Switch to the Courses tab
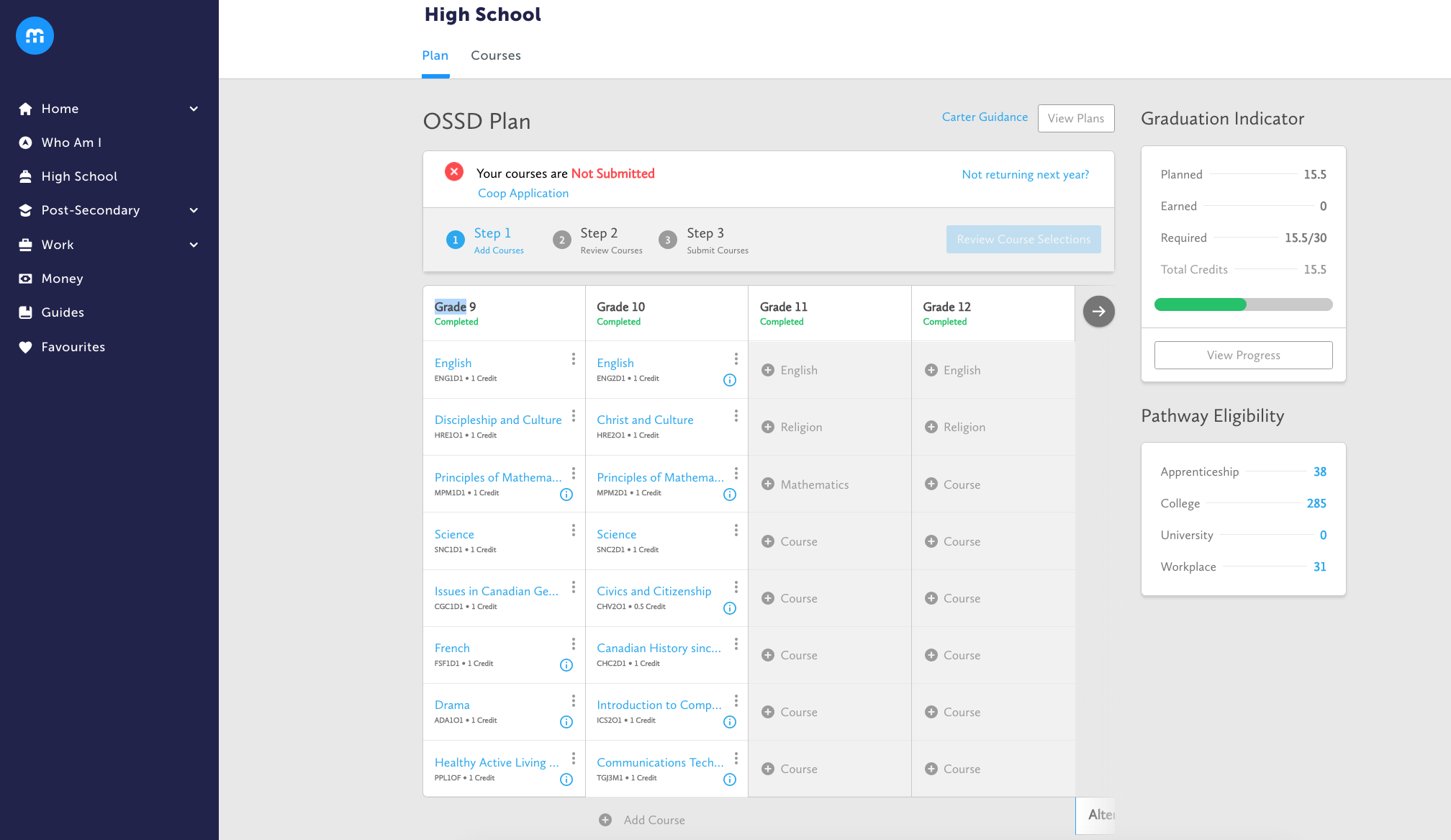 495,55
